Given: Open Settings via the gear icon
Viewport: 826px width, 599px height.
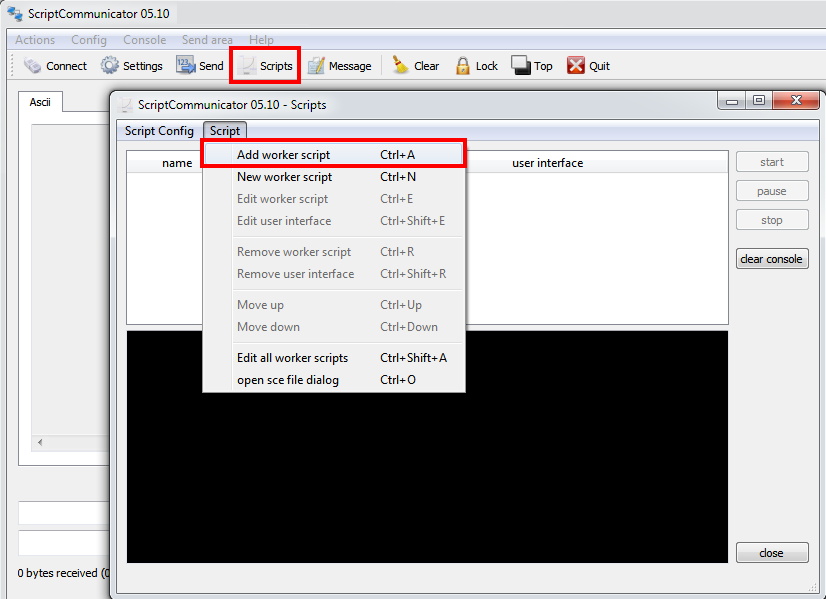Looking at the screenshot, I should [x=110, y=66].
